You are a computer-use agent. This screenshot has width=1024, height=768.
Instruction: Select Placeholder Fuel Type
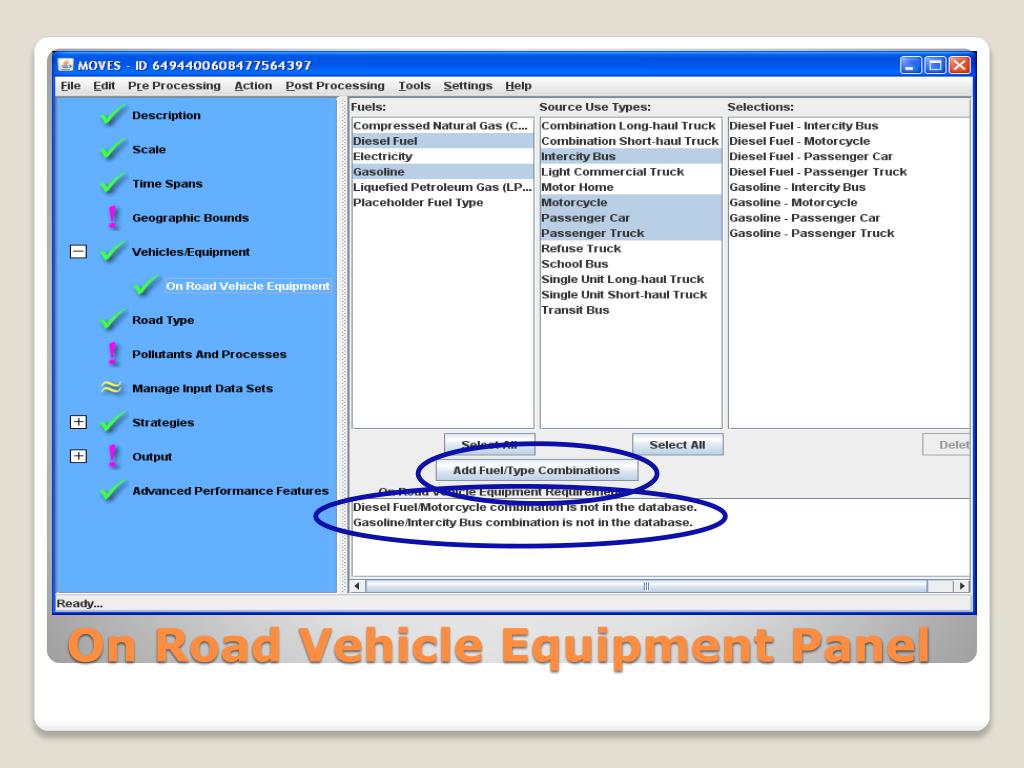pyautogui.click(x=443, y=202)
